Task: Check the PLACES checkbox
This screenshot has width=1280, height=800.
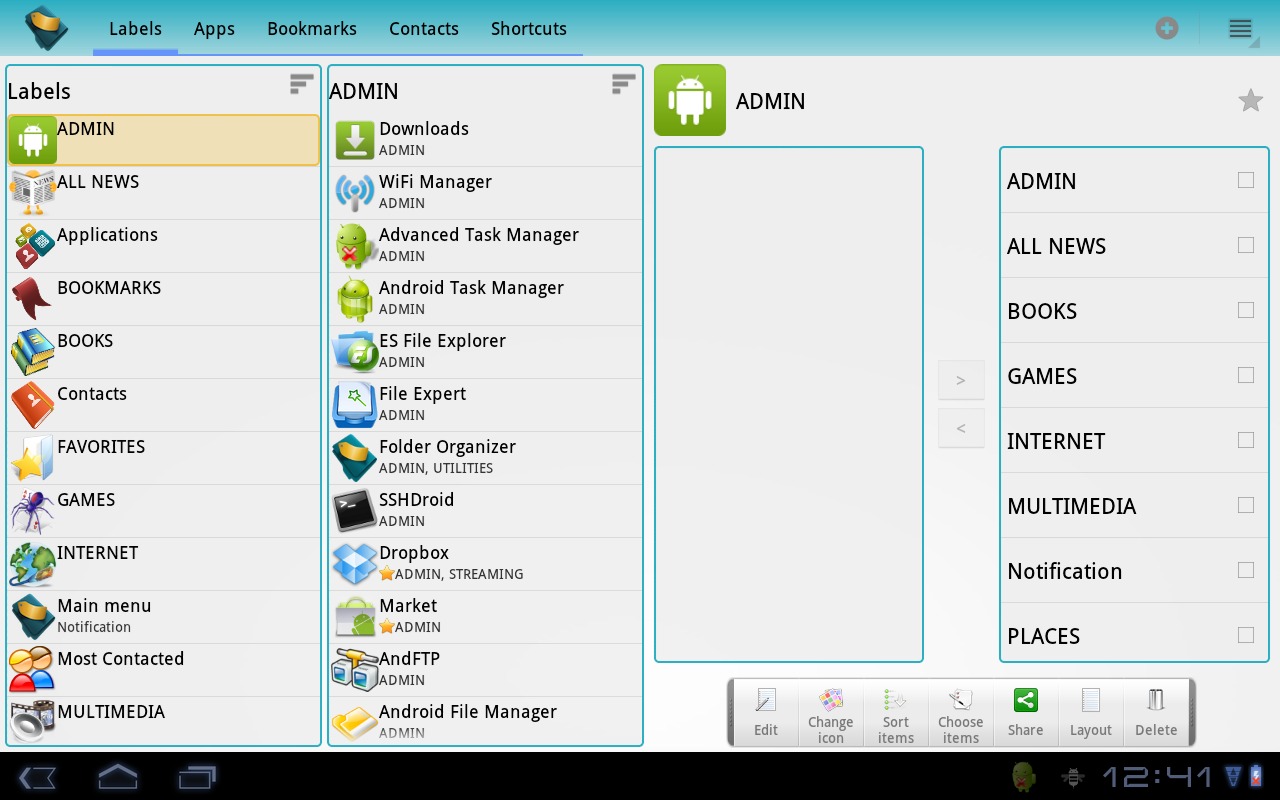Action: [x=1245, y=635]
